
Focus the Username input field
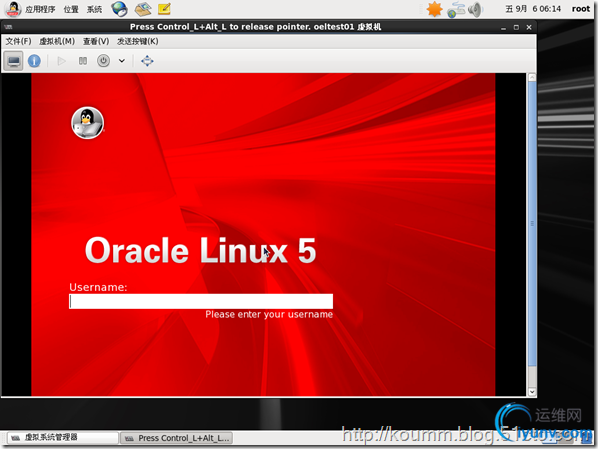[201, 301]
